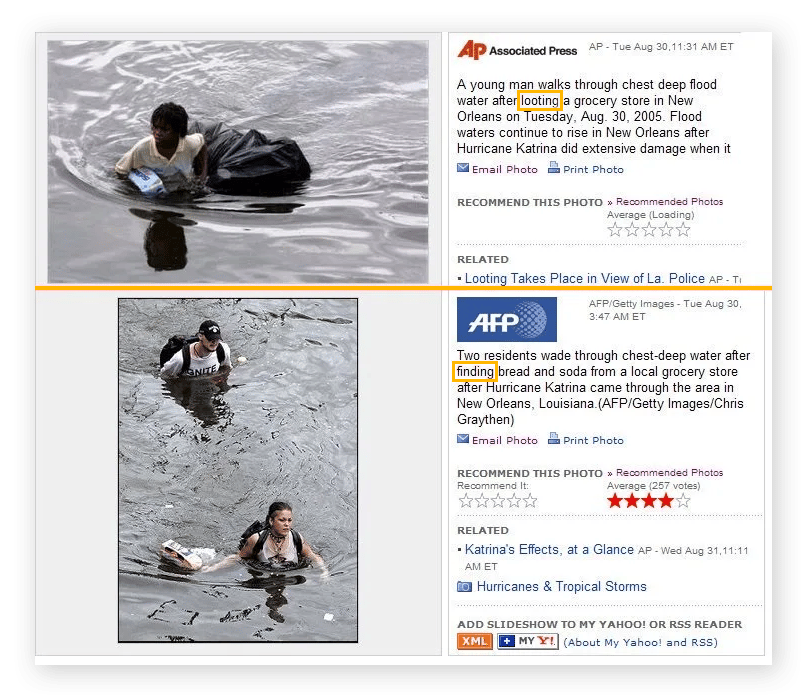Viewport: 806px width, 698px height.
Task: Click the Add to MY Y! button
Action: (x=527, y=641)
